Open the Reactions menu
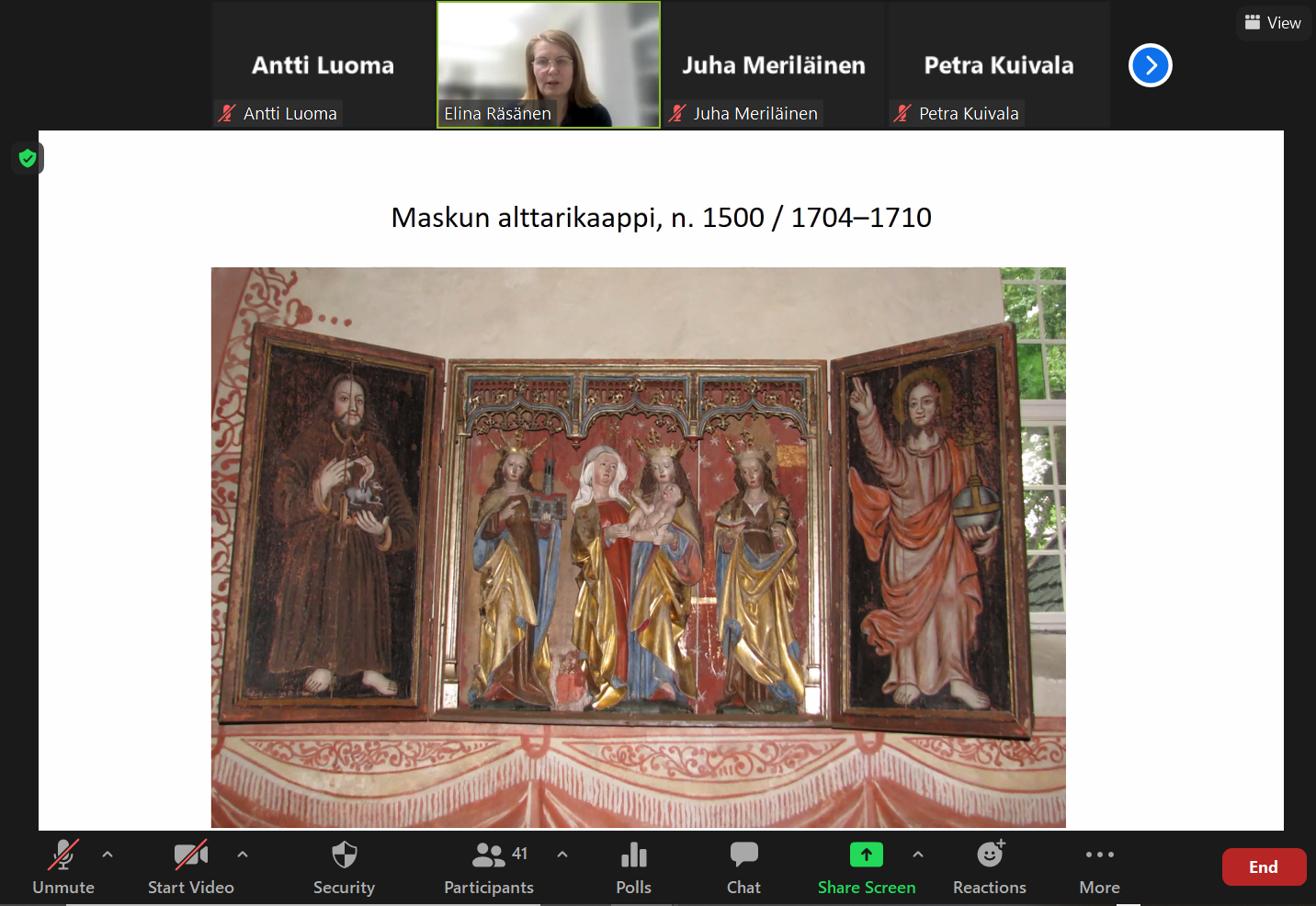The image size is (1316, 906). [990, 867]
